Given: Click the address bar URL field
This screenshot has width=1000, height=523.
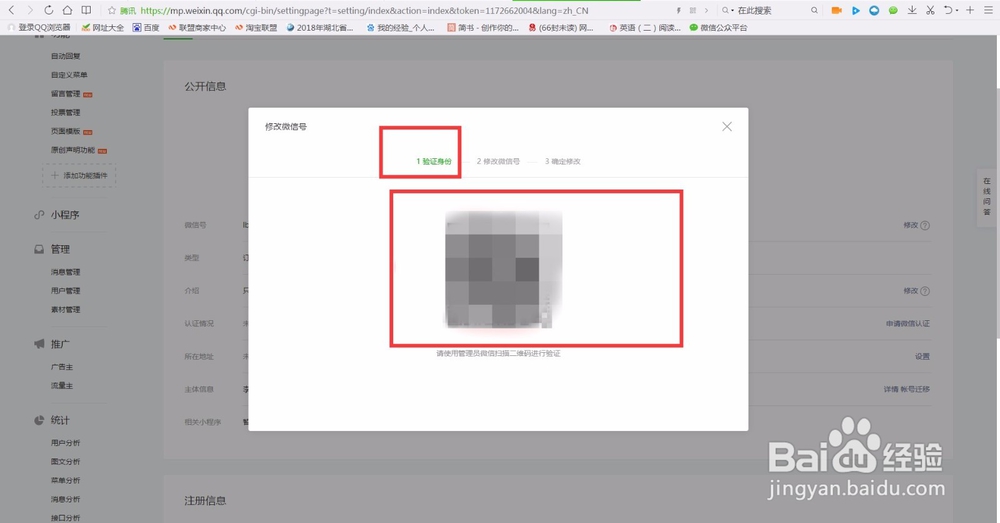Looking at the screenshot, I should tap(364, 10).
